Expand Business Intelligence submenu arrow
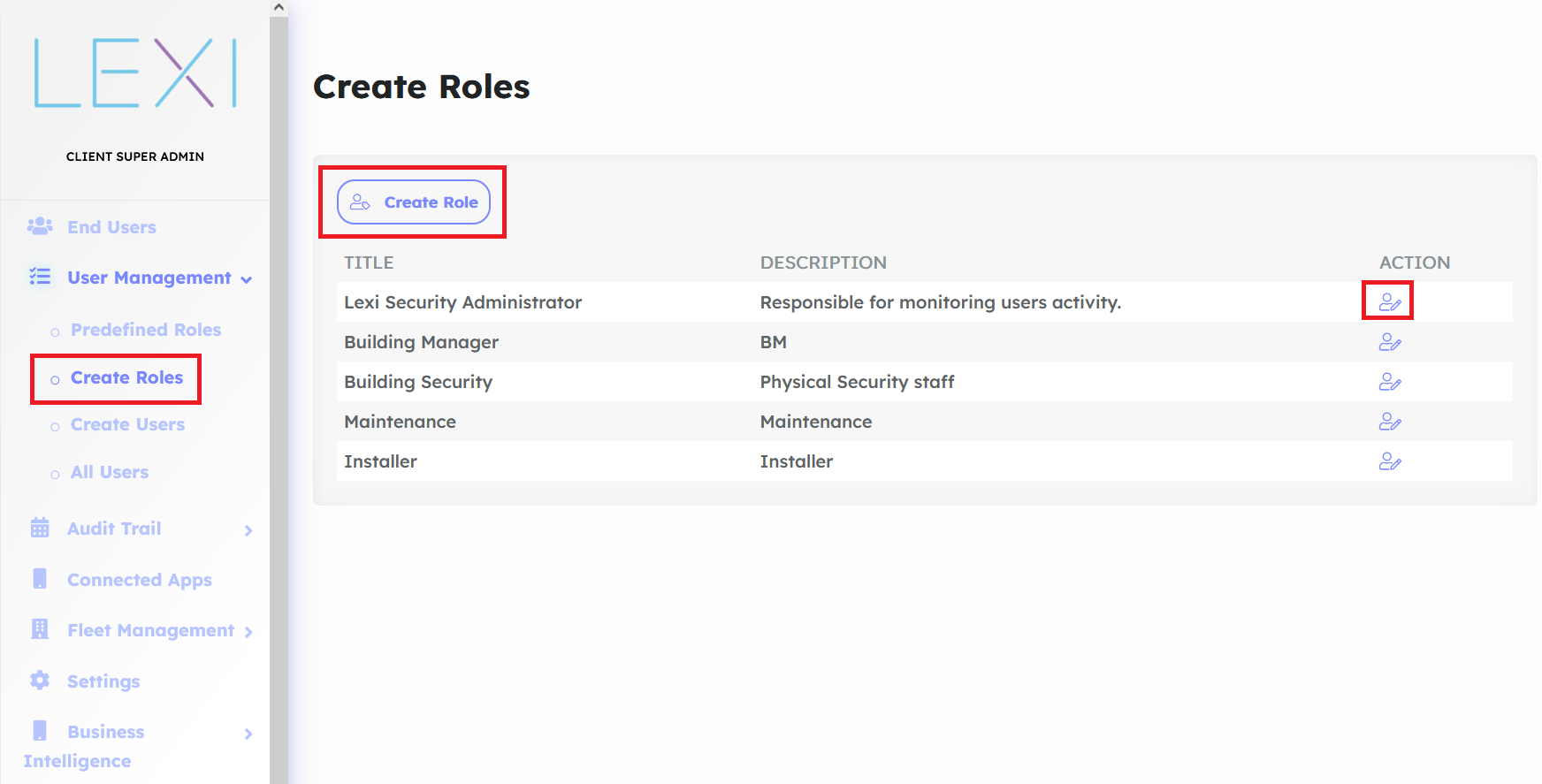The width and height of the screenshot is (1542, 784). click(248, 734)
